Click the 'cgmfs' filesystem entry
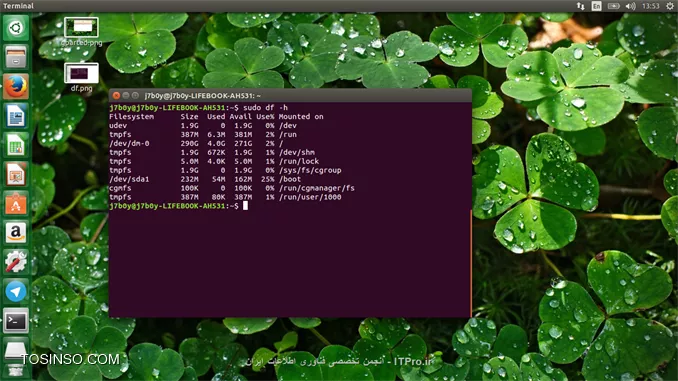This screenshot has width=678, height=381. (120, 188)
